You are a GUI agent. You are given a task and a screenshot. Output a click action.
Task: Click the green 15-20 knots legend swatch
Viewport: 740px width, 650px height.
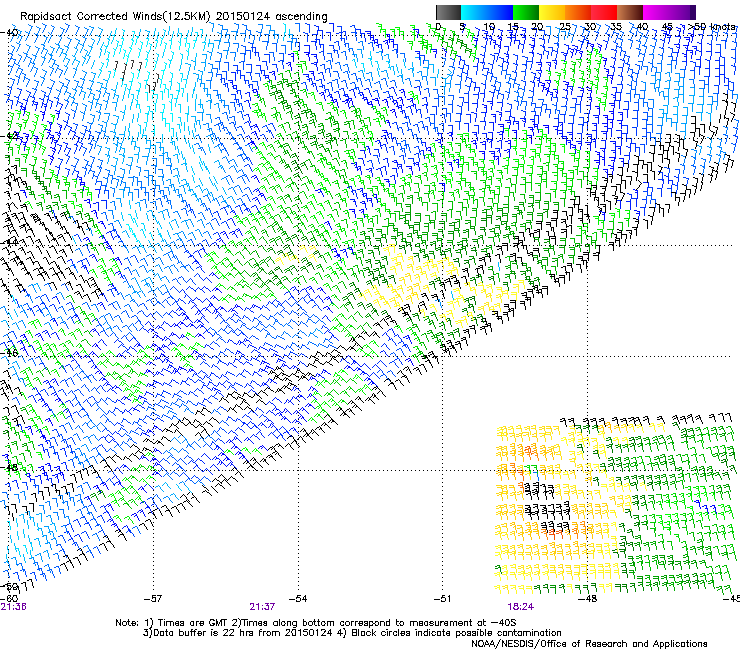pyautogui.click(x=526, y=12)
